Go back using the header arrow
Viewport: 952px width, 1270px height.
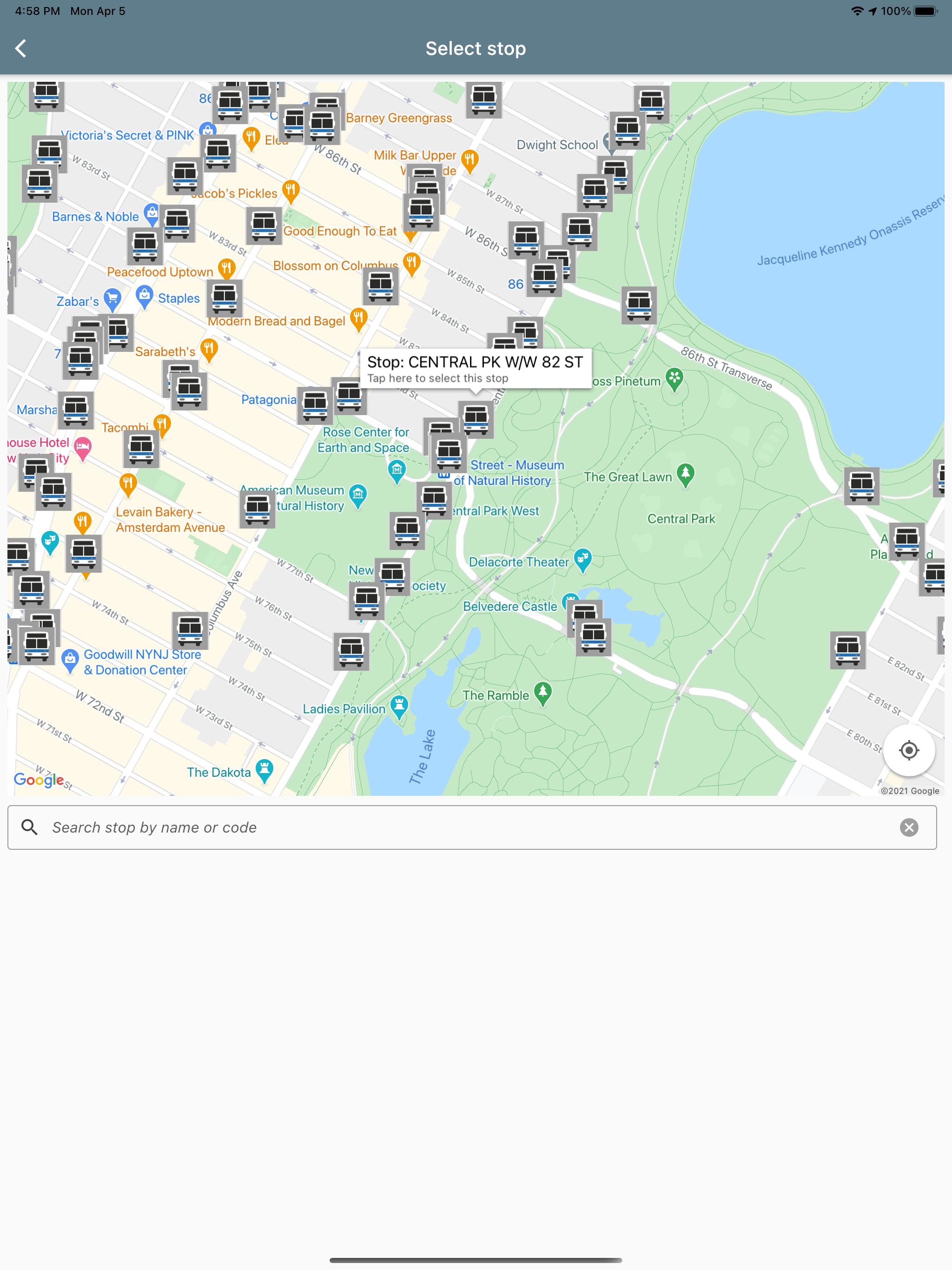(x=21, y=49)
